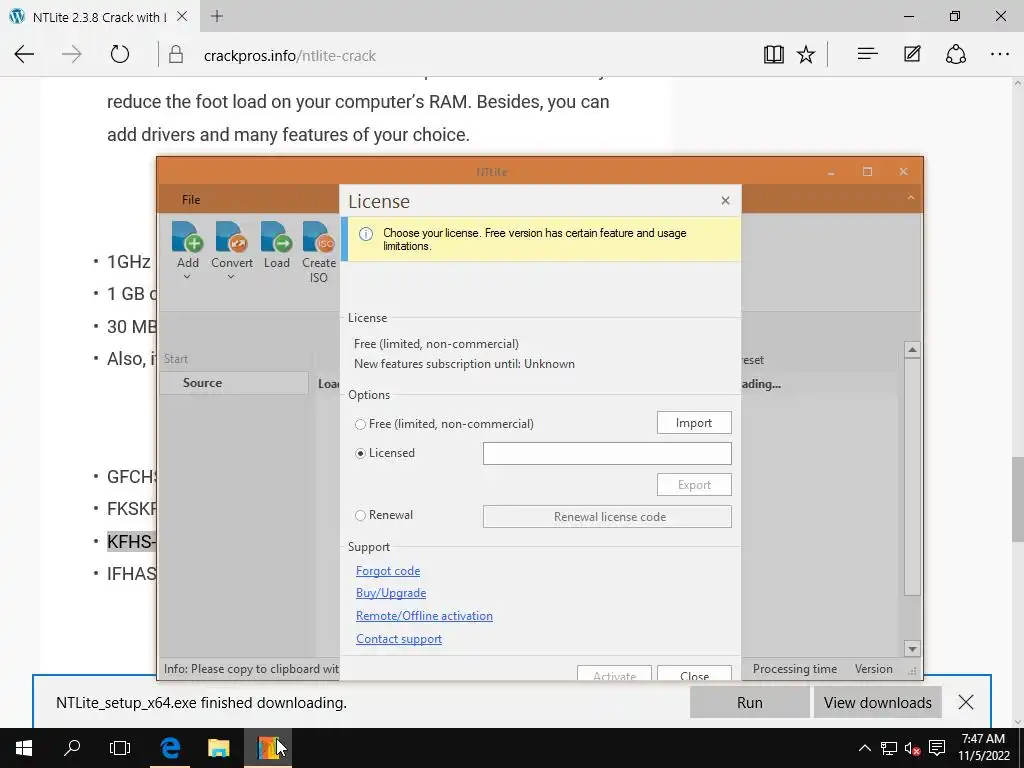Click the Activate button
This screenshot has height=768, width=1024.
[614, 673]
